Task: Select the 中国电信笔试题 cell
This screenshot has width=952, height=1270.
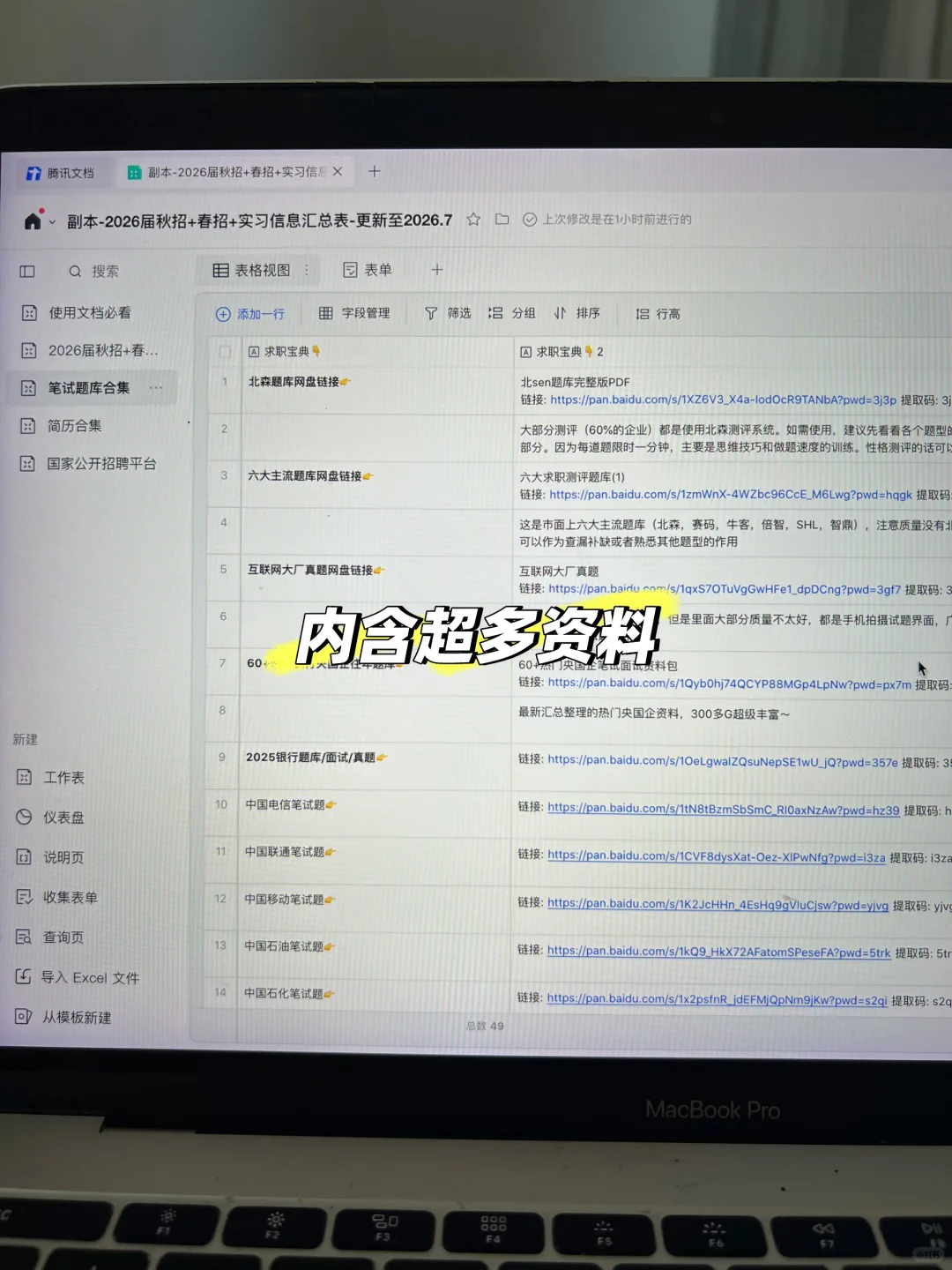Action: (376, 814)
